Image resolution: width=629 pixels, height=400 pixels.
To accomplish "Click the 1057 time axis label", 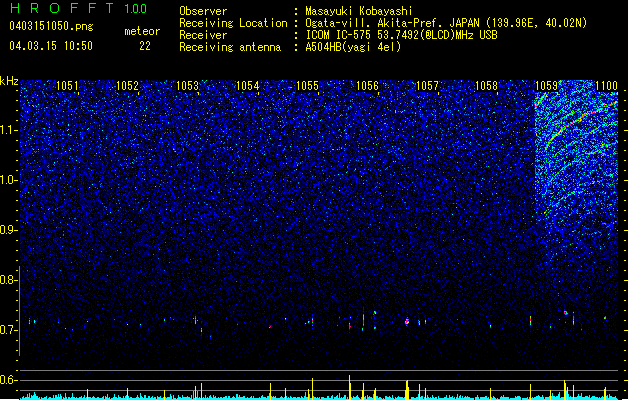I will (427, 86).
